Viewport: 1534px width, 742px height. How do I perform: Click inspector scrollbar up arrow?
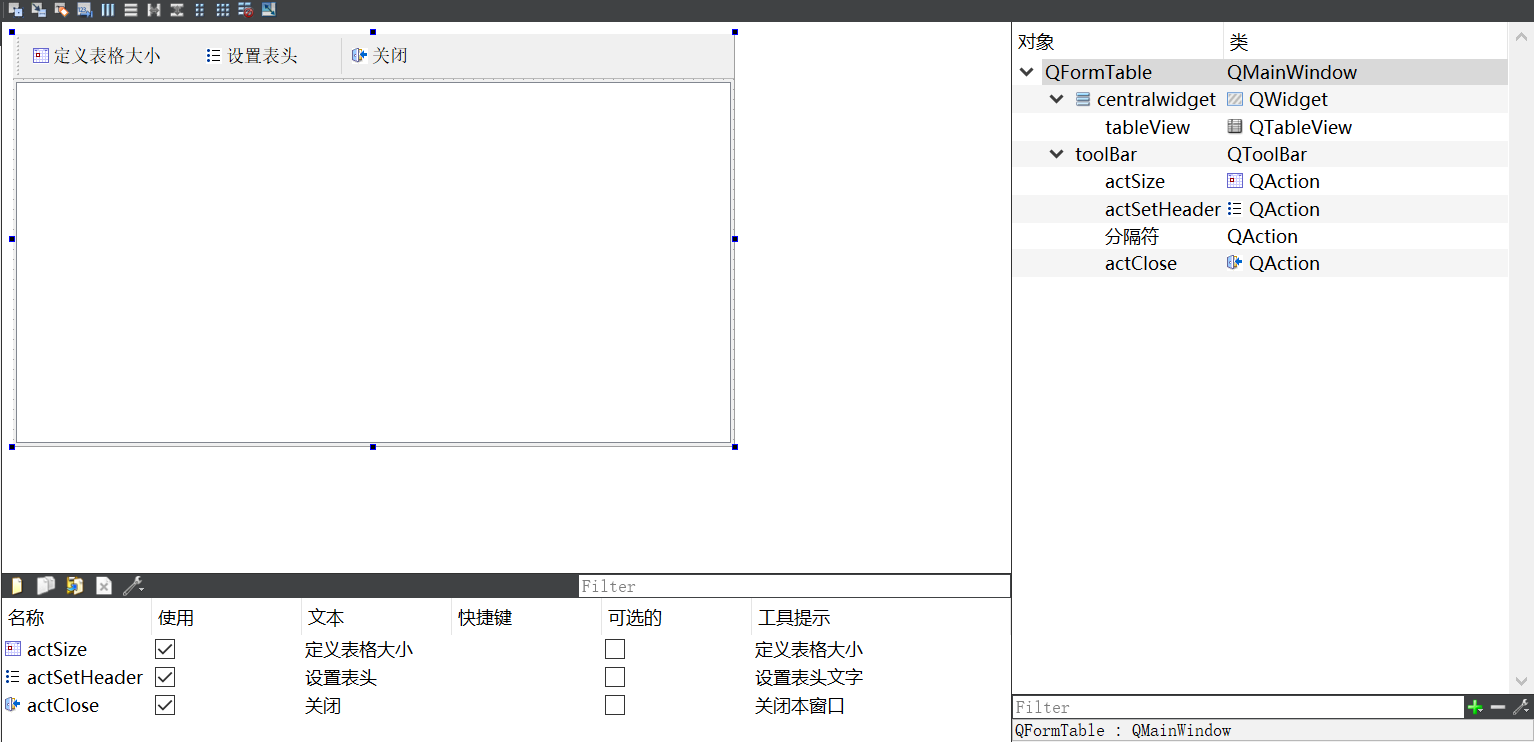tap(1521, 37)
